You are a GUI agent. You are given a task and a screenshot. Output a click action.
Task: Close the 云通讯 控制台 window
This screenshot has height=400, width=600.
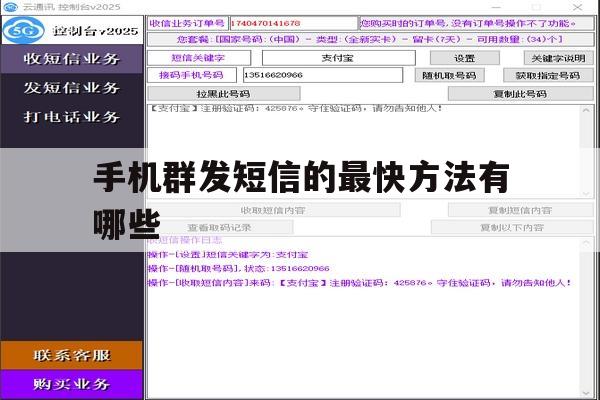(578, 7)
